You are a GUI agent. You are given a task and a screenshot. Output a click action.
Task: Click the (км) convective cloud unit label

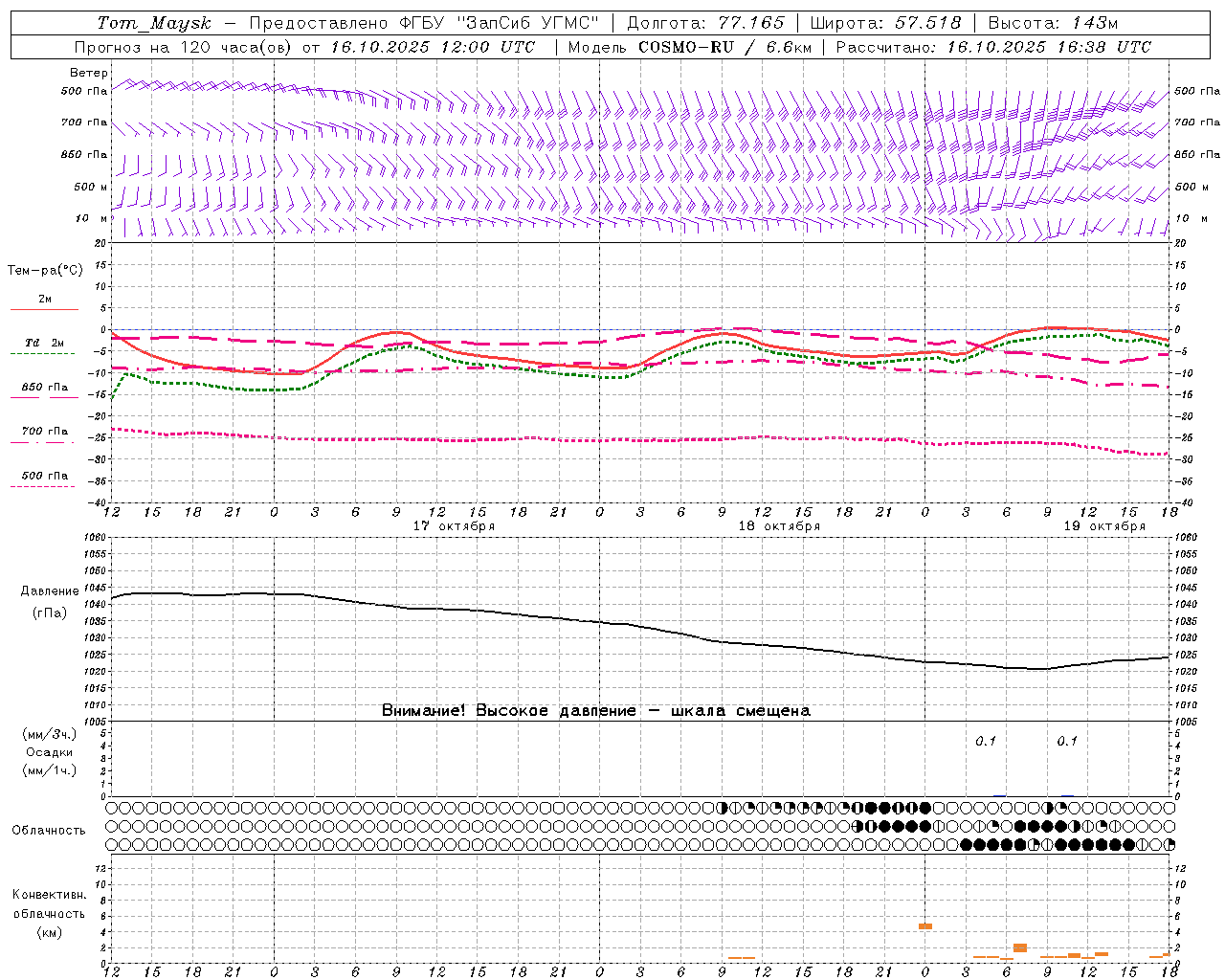[x=50, y=932]
